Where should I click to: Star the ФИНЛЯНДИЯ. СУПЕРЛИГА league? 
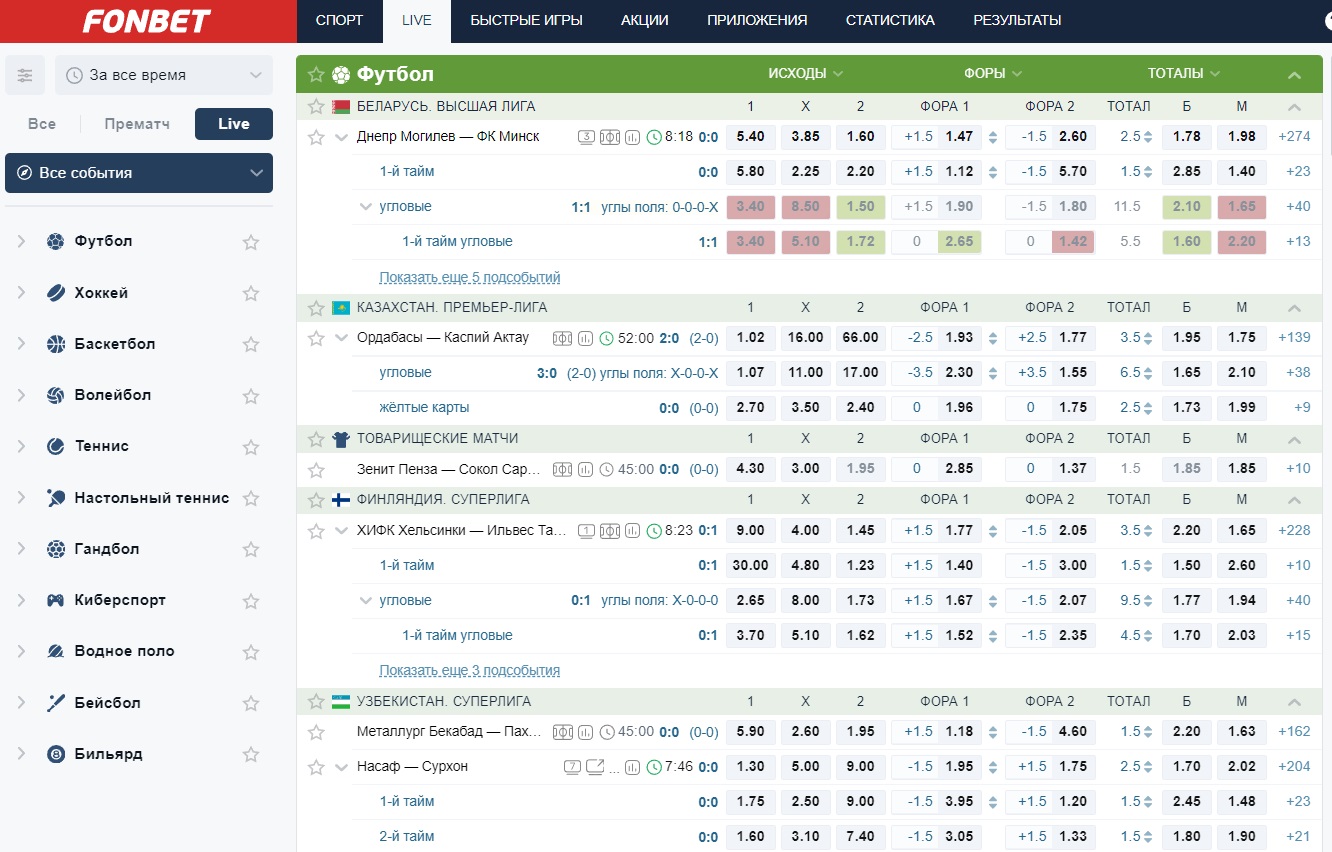(x=316, y=499)
